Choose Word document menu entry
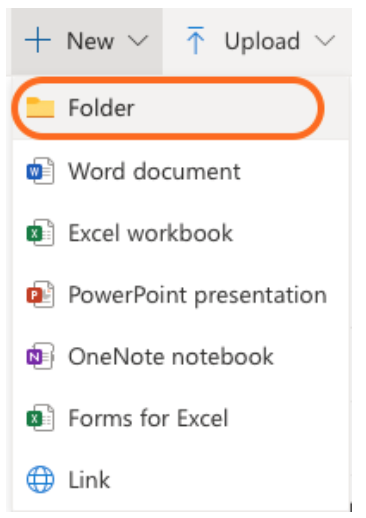366x518 pixels. point(181,171)
